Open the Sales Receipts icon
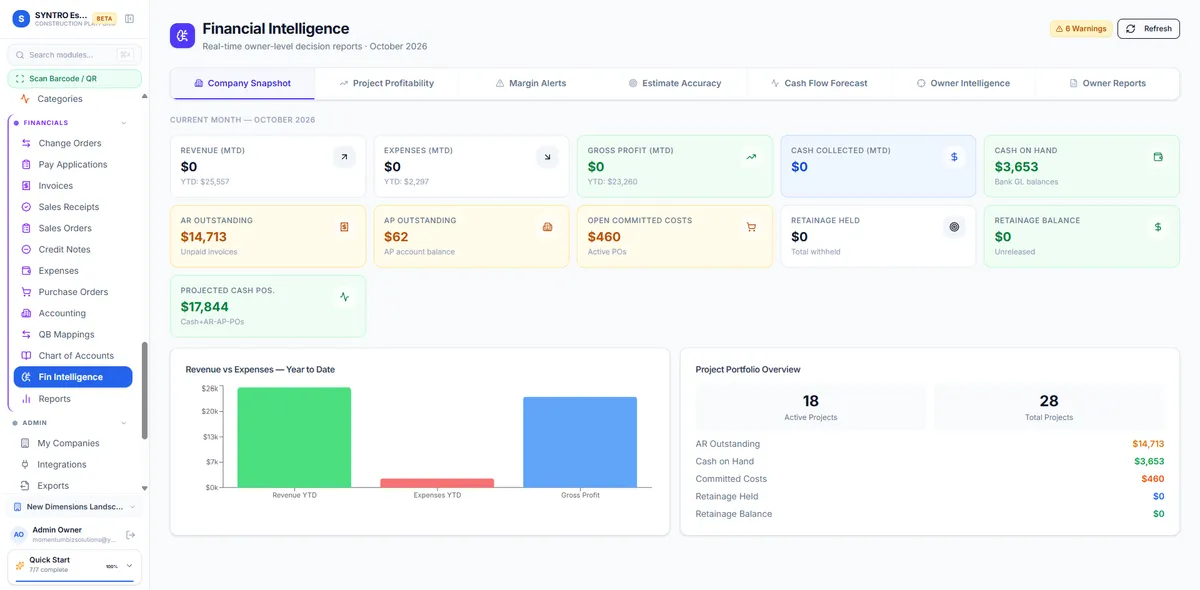The width and height of the screenshot is (1200, 590). (x=27, y=207)
